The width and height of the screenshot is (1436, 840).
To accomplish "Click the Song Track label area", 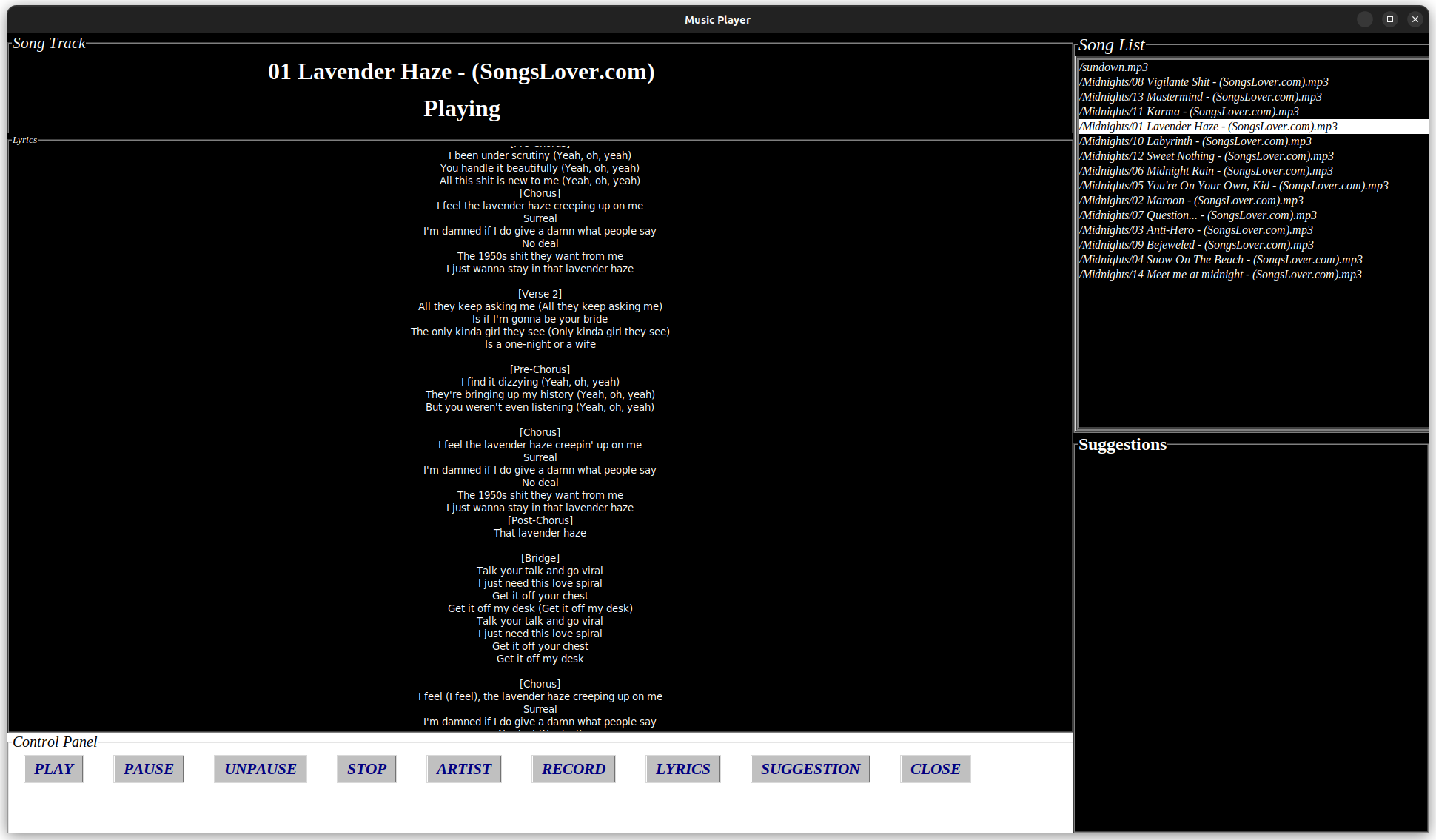I will [x=48, y=43].
